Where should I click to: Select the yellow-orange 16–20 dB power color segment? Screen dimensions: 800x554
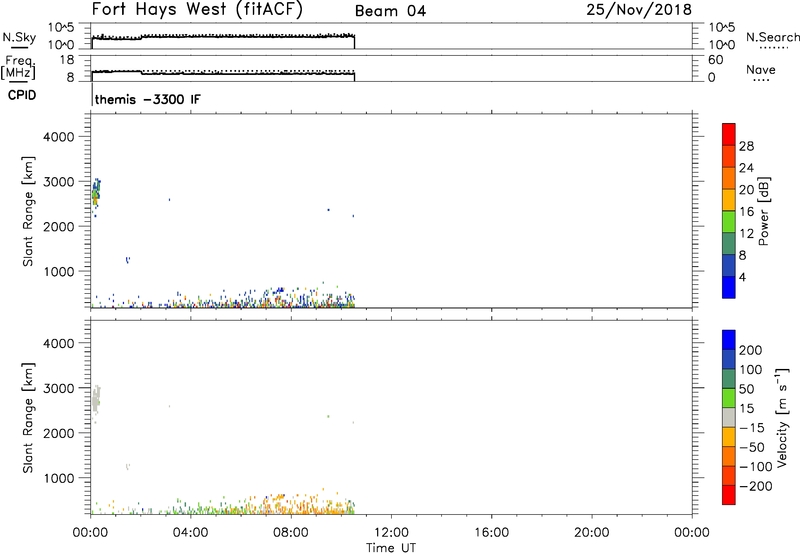coord(729,200)
